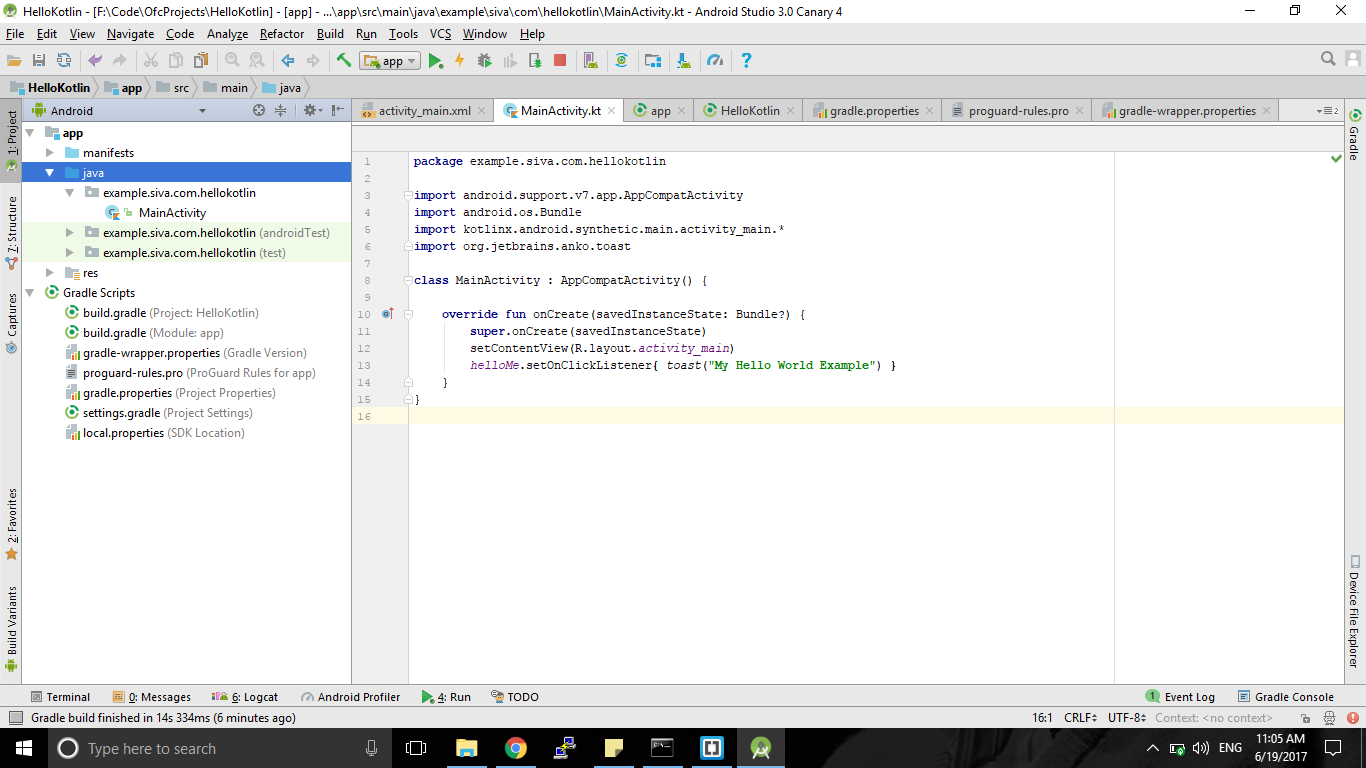This screenshot has width=1366, height=768.
Task: Toggle the Favorites side tab
Action: coord(11,523)
